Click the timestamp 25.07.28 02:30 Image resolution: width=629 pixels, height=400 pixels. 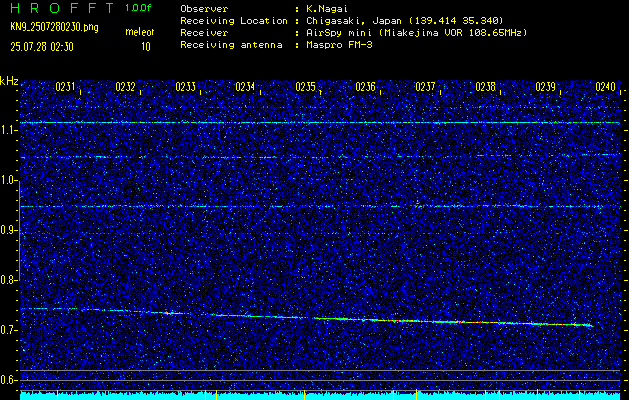click(42, 47)
